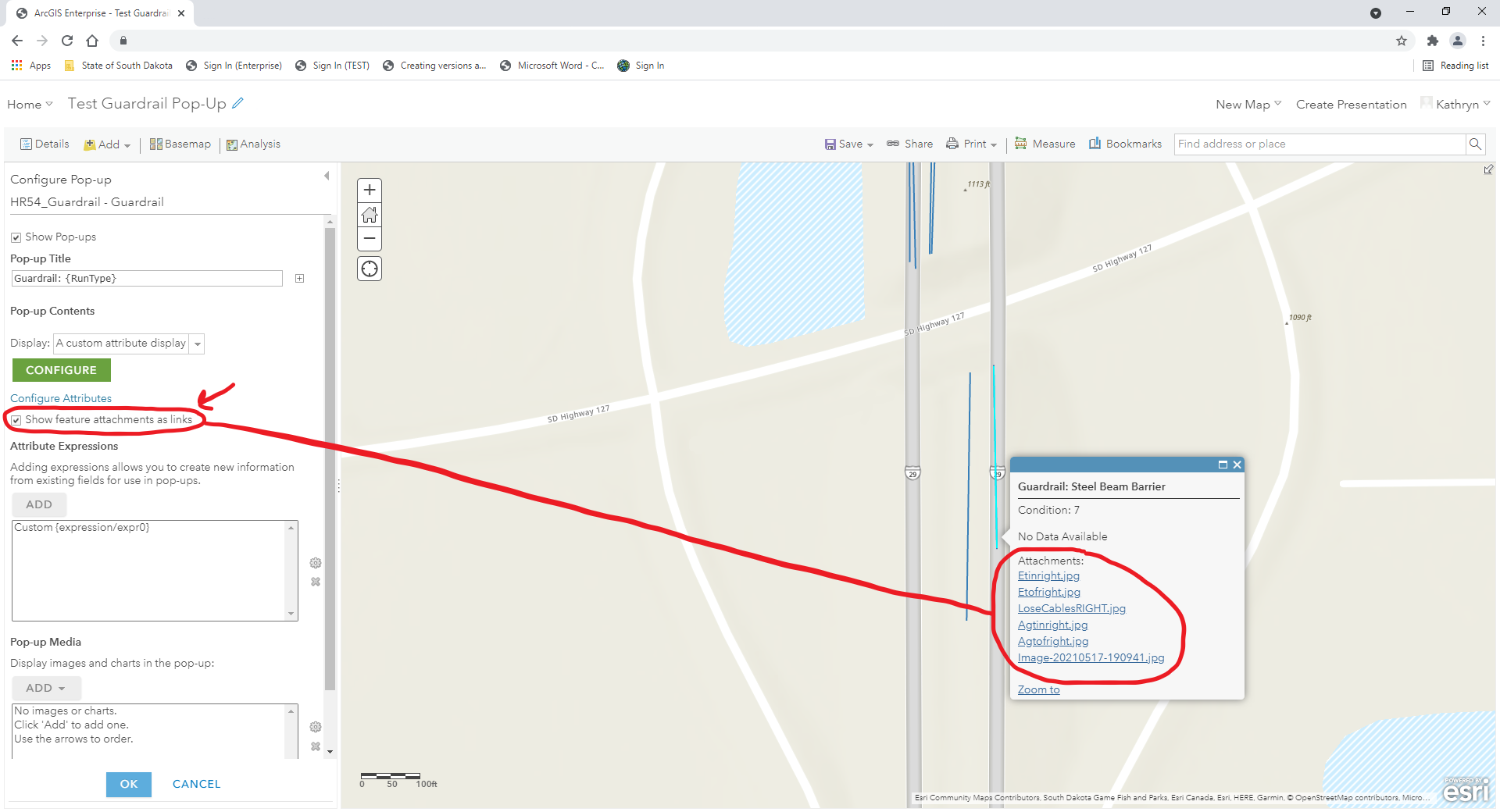This screenshot has width=1500, height=812.
Task: Close the Guardrail pop-up
Action: 1237,465
